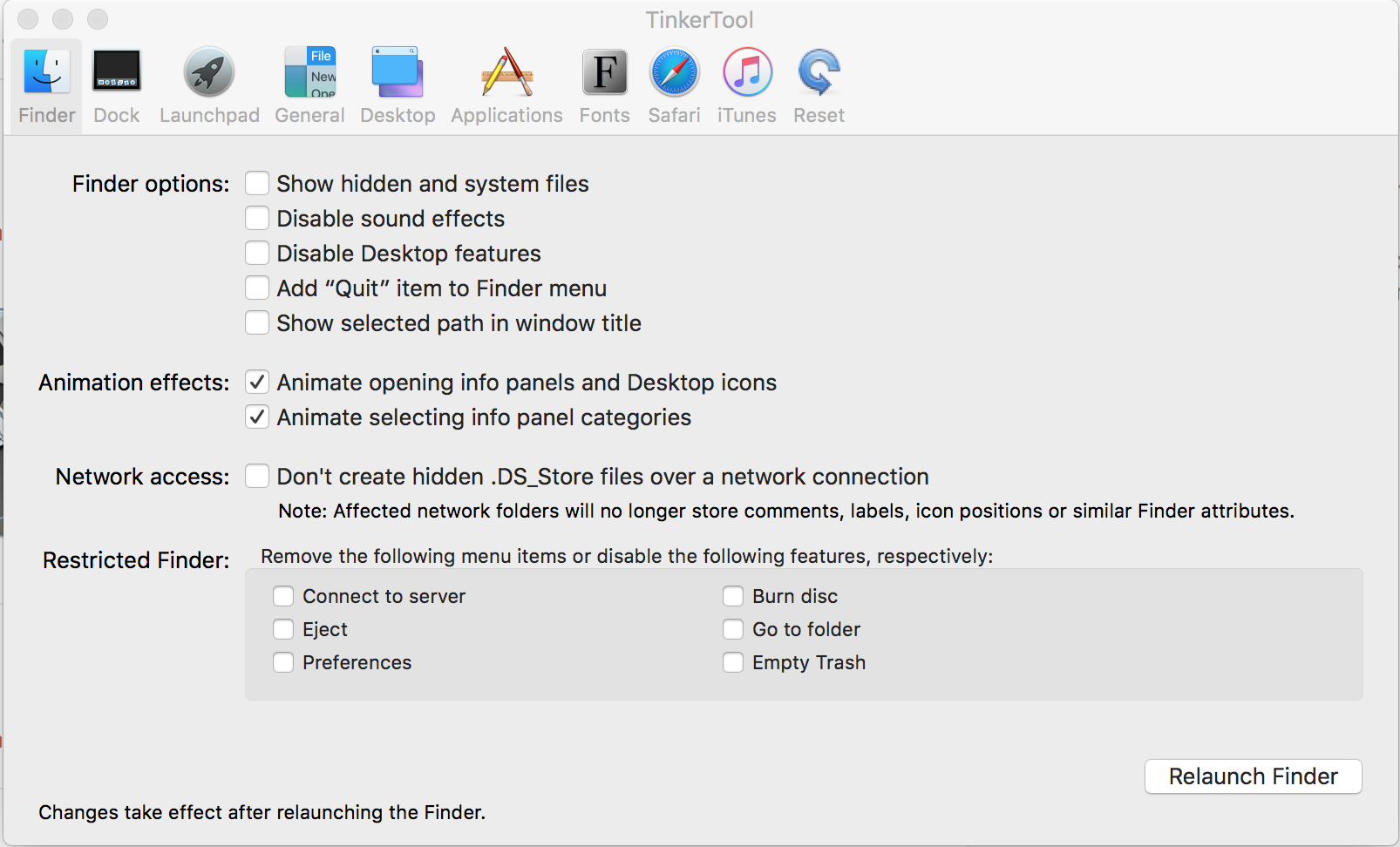Open the iTunes settings pane
1400x847 pixels.
click(x=746, y=85)
